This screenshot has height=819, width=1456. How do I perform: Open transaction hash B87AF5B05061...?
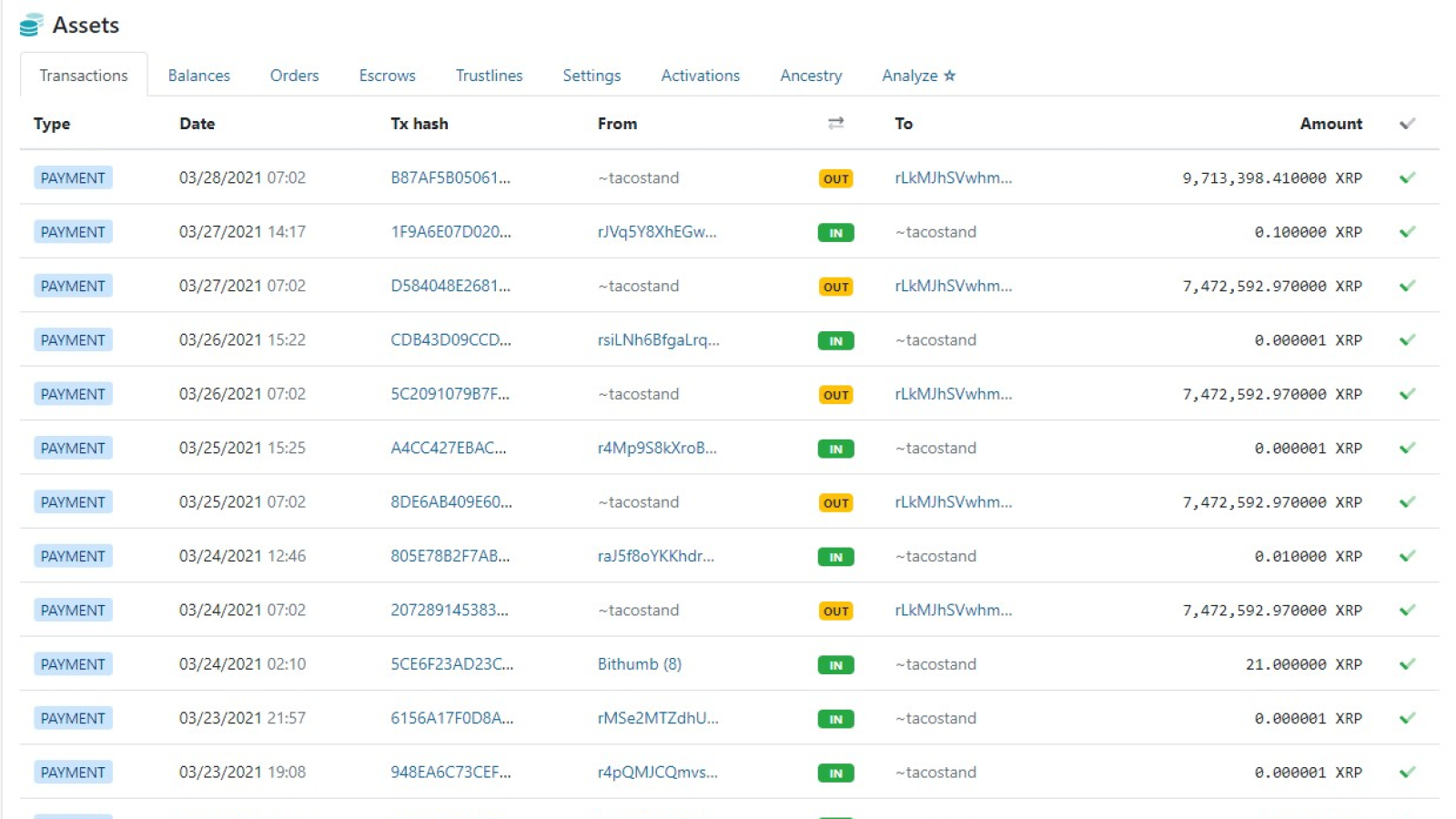point(450,177)
